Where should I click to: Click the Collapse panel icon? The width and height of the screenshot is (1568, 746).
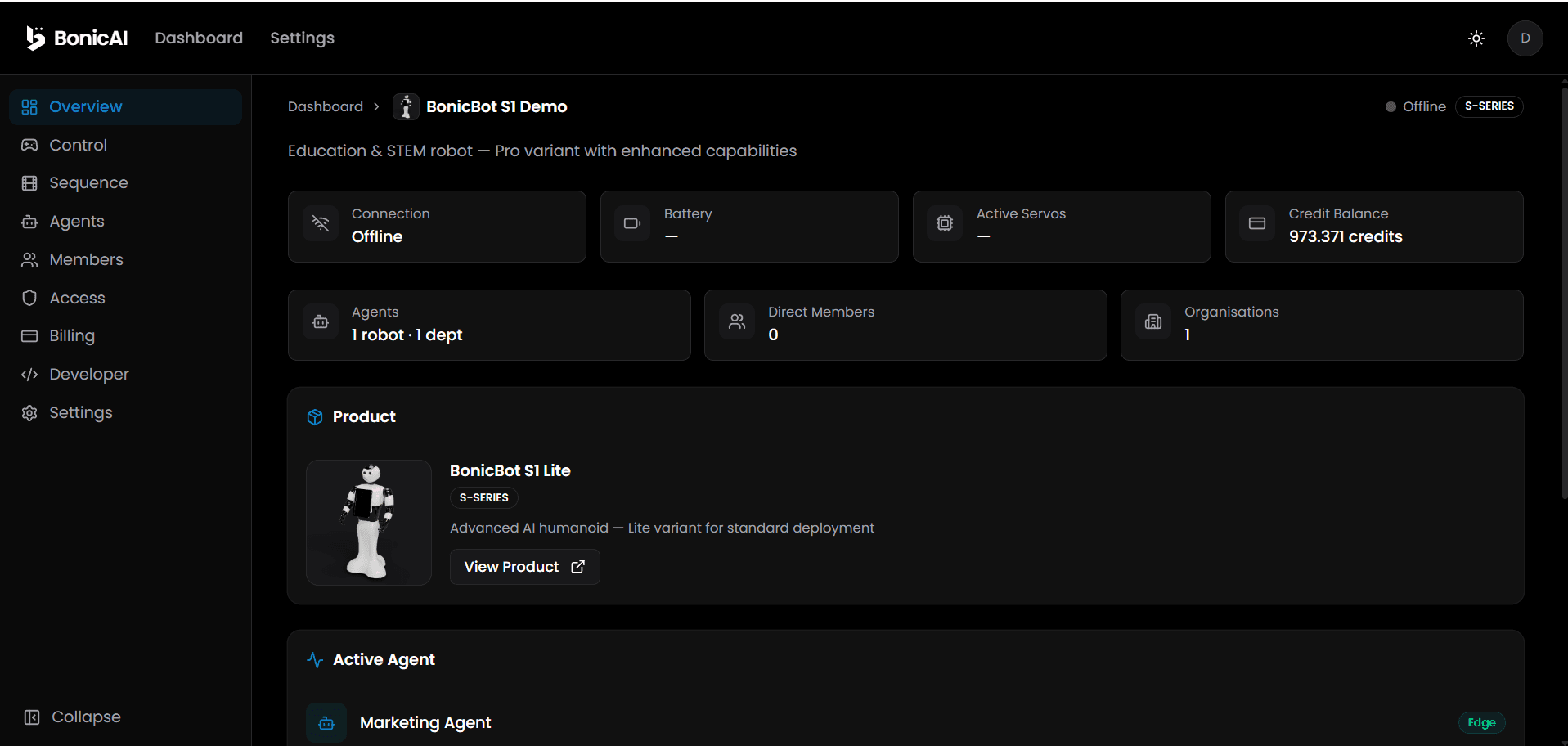pos(32,717)
